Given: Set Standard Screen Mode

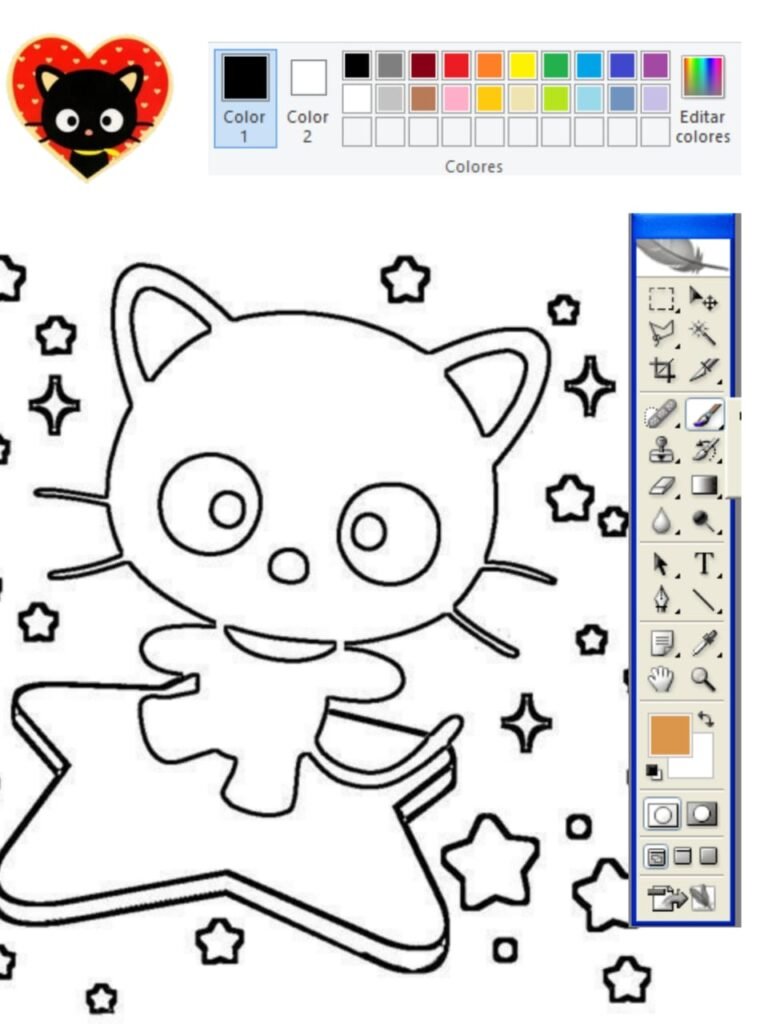Looking at the screenshot, I should coord(656,856).
